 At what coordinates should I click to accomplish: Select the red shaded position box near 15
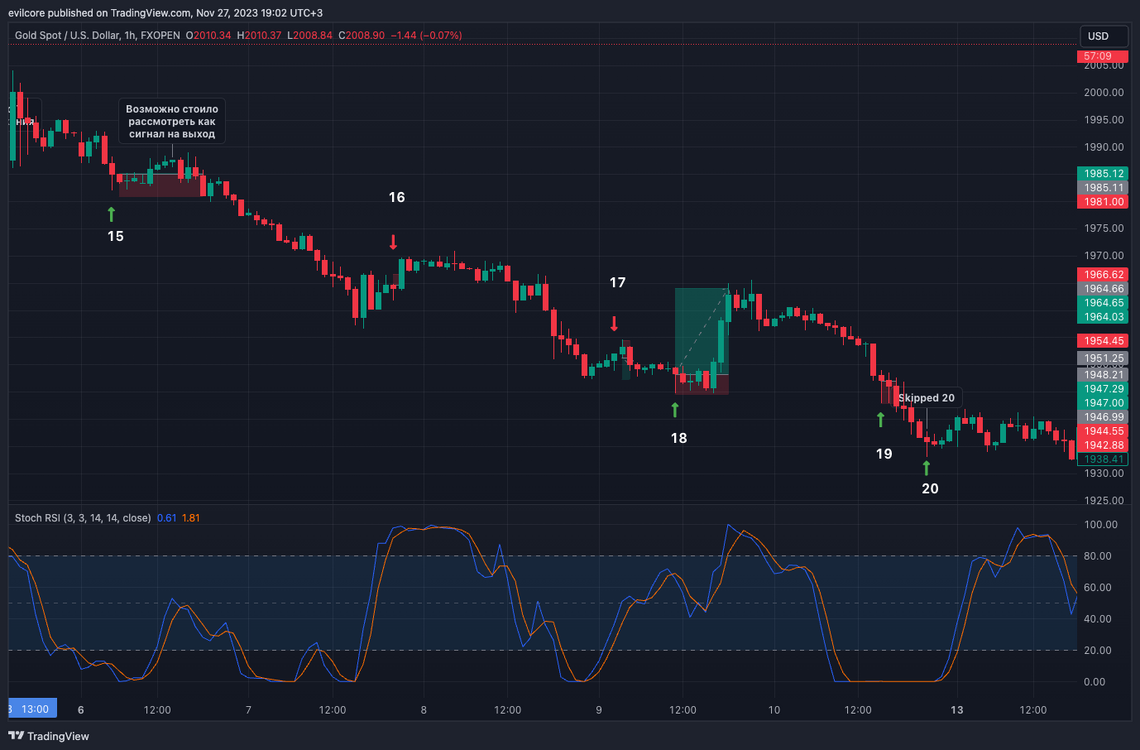pos(161,185)
